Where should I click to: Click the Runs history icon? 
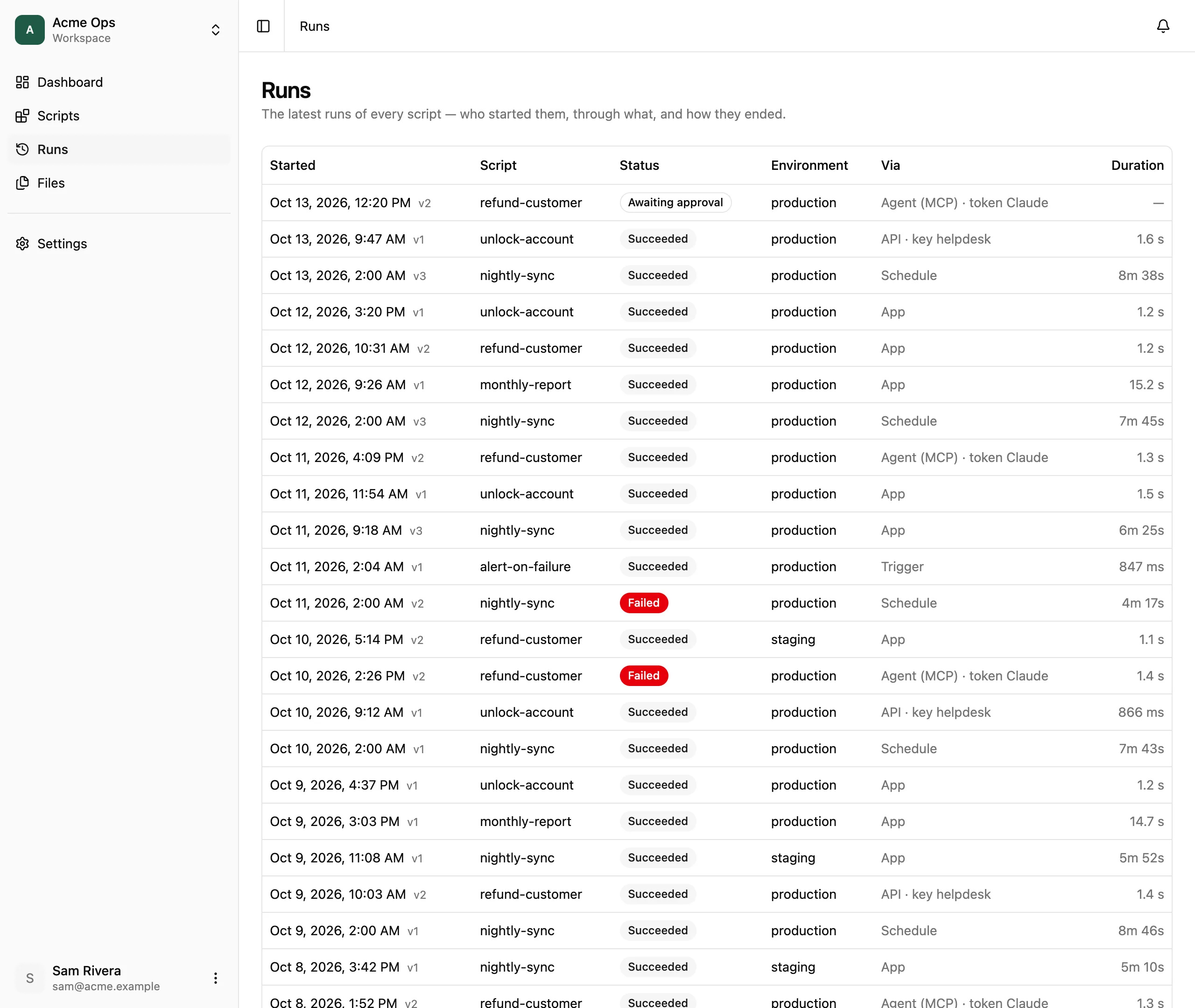pos(22,150)
